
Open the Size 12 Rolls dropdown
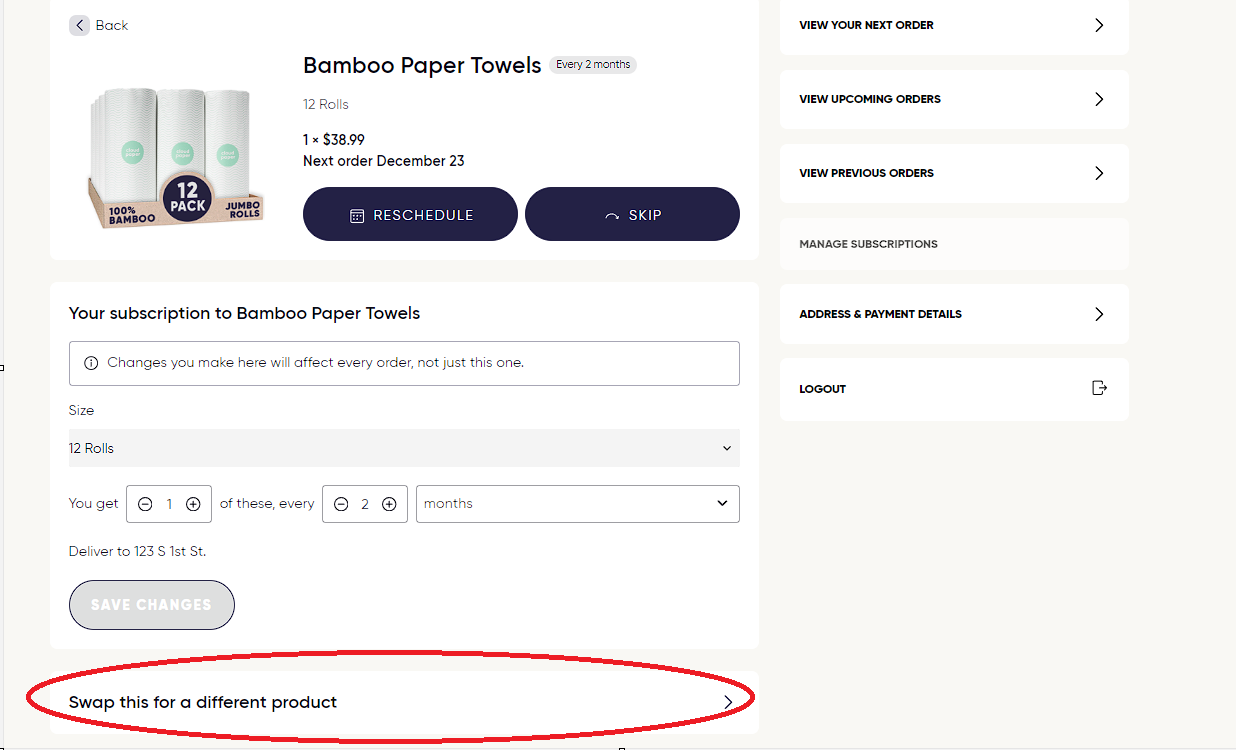(x=404, y=448)
